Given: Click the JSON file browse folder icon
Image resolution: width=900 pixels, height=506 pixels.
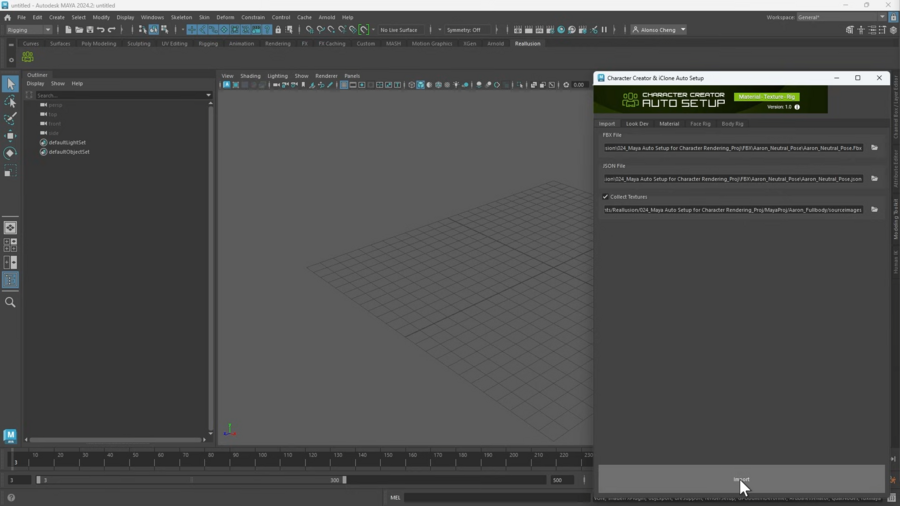Looking at the screenshot, I should (874, 179).
